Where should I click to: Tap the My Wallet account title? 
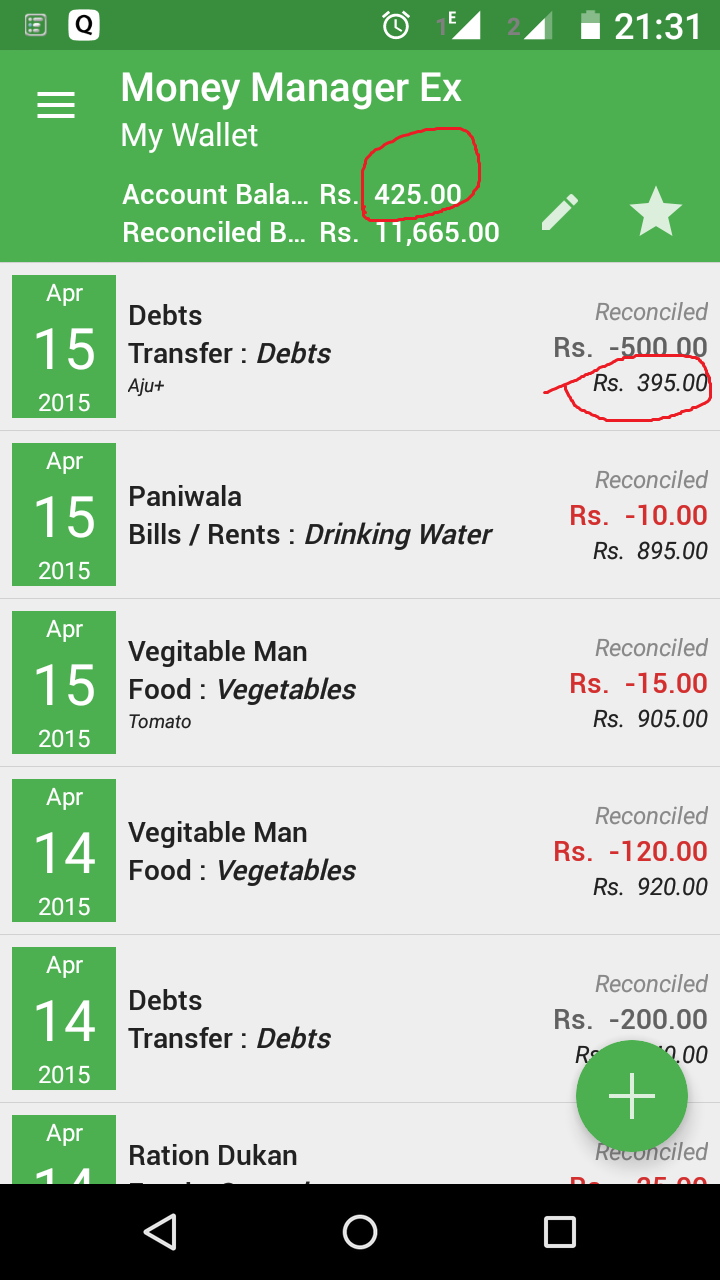(x=189, y=135)
